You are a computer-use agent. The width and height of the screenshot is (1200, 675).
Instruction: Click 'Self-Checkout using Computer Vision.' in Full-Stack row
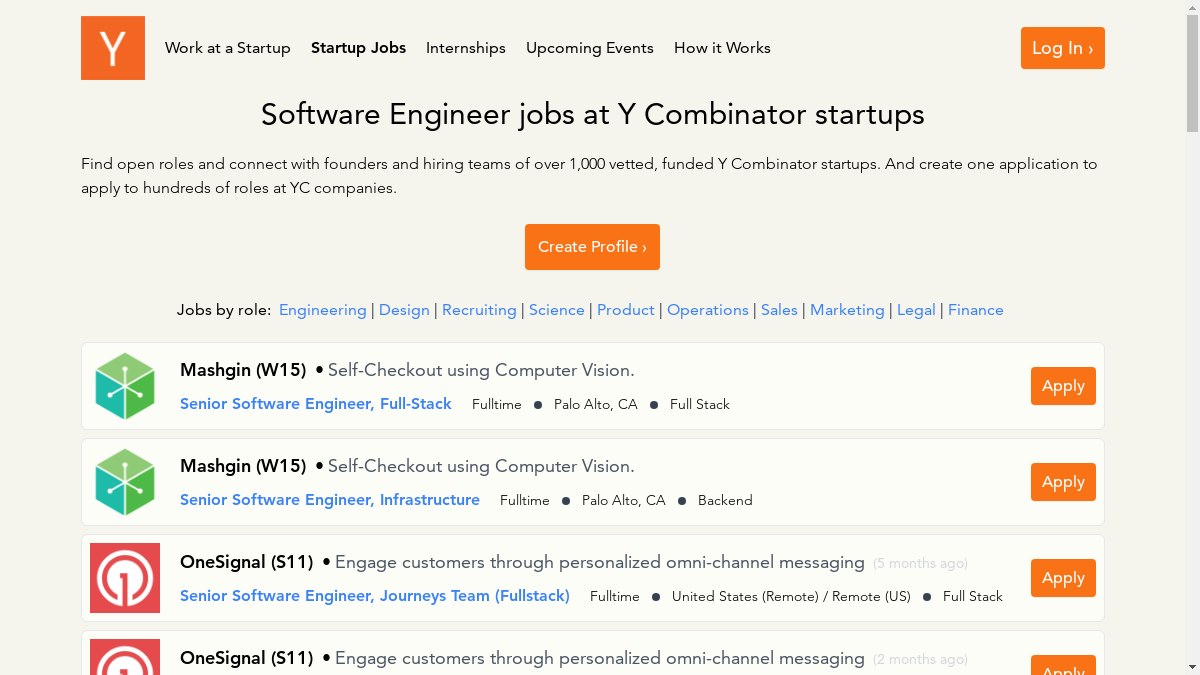pos(481,370)
